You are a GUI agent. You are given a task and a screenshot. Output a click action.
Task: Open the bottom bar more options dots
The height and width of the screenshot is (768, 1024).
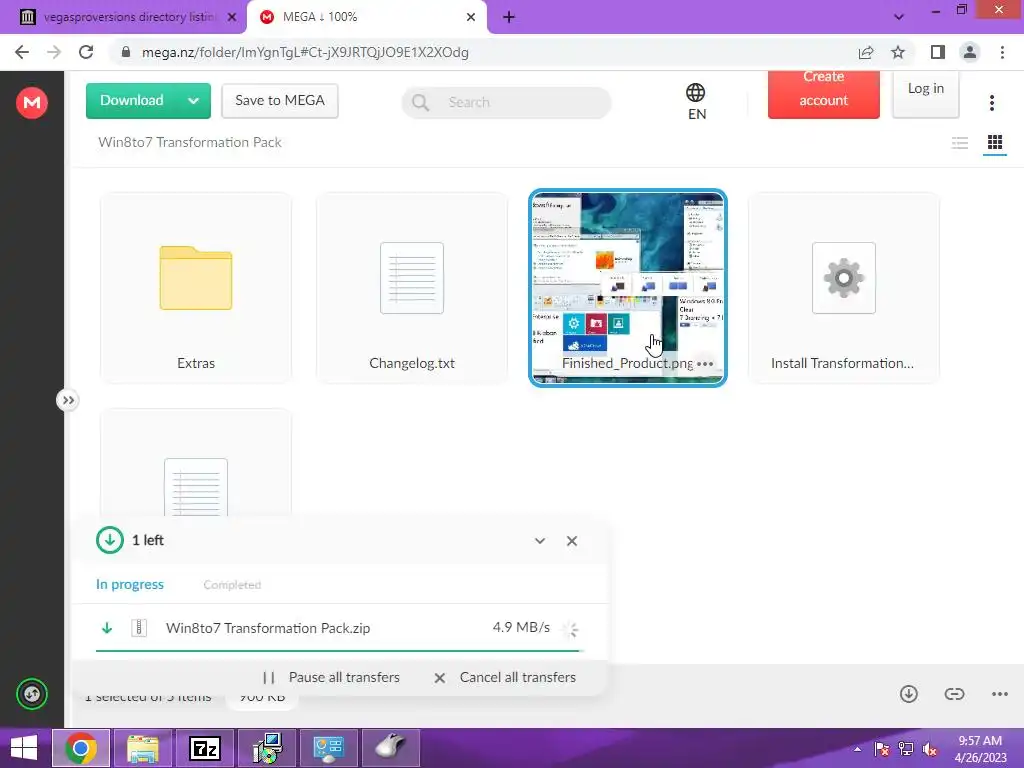pos(1000,694)
